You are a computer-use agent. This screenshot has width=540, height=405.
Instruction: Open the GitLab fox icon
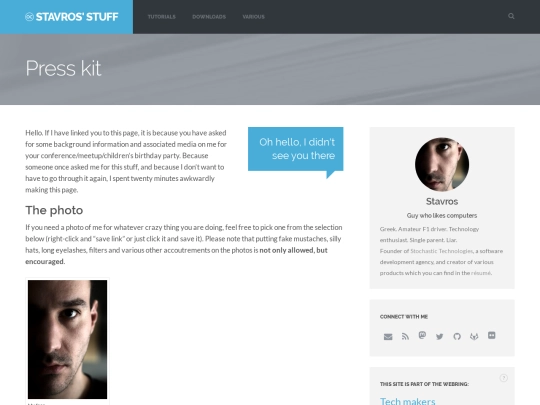[x=474, y=336]
